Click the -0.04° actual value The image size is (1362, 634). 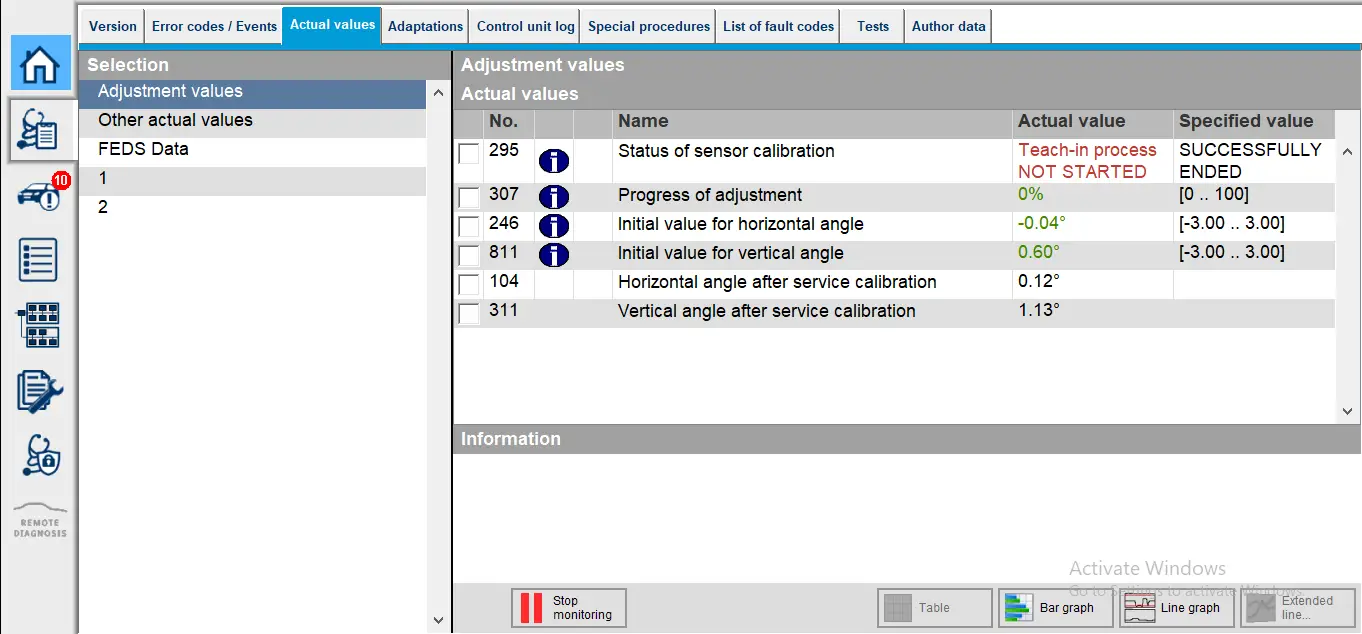(x=1041, y=224)
